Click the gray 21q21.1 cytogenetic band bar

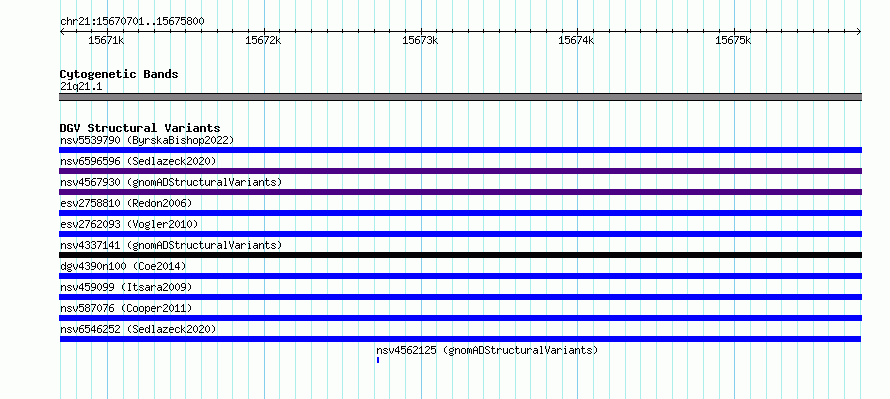coord(460,97)
